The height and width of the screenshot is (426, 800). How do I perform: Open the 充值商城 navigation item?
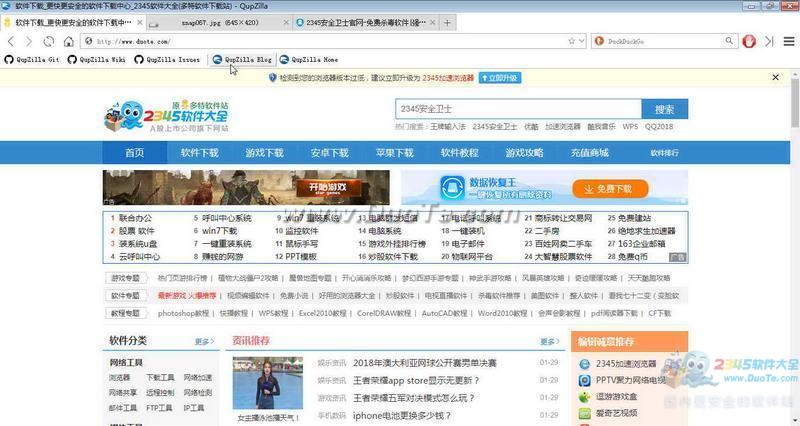click(x=589, y=153)
